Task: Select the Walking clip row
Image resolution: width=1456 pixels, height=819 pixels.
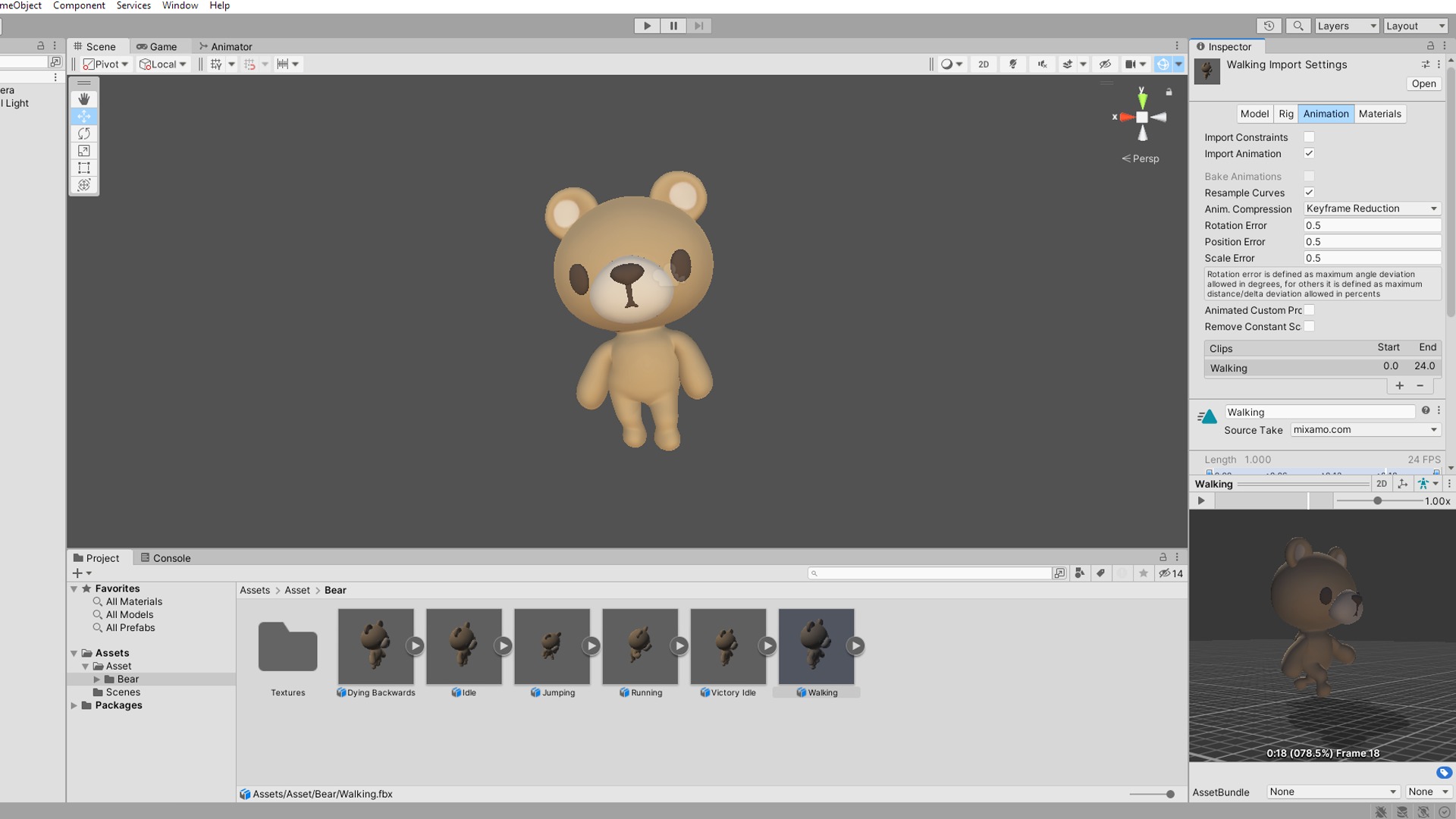Action: click(1322, 368)
